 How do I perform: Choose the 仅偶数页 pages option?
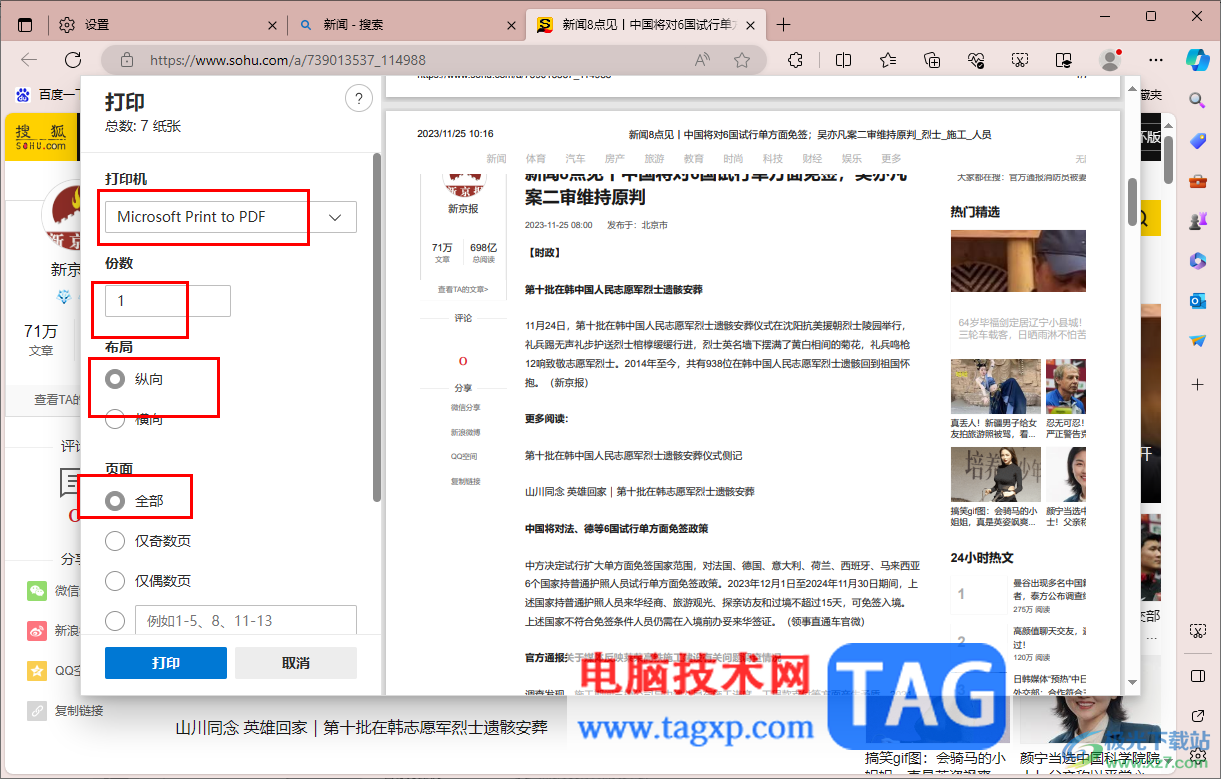coord(115,580)
